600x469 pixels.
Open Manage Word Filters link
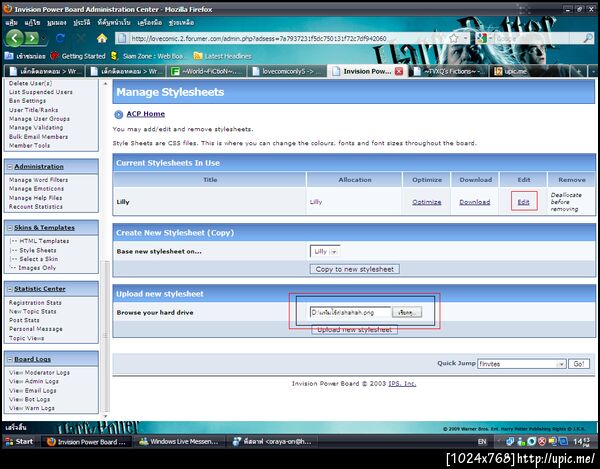point(38,180)
